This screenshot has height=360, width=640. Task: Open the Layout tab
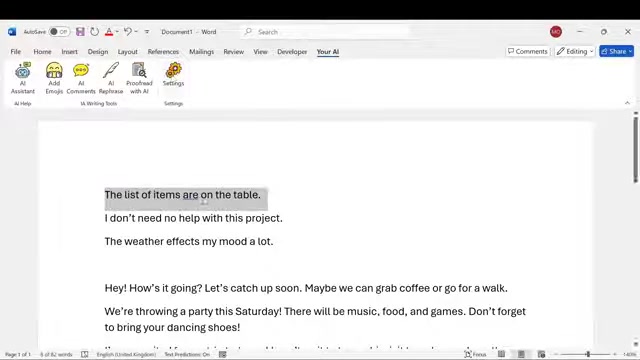point(128,52)
